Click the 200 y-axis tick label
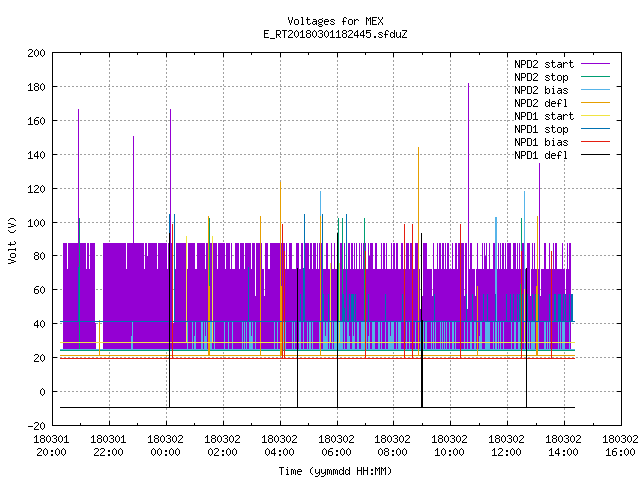Screen dimensions: 640x480 tap(36, 53)
